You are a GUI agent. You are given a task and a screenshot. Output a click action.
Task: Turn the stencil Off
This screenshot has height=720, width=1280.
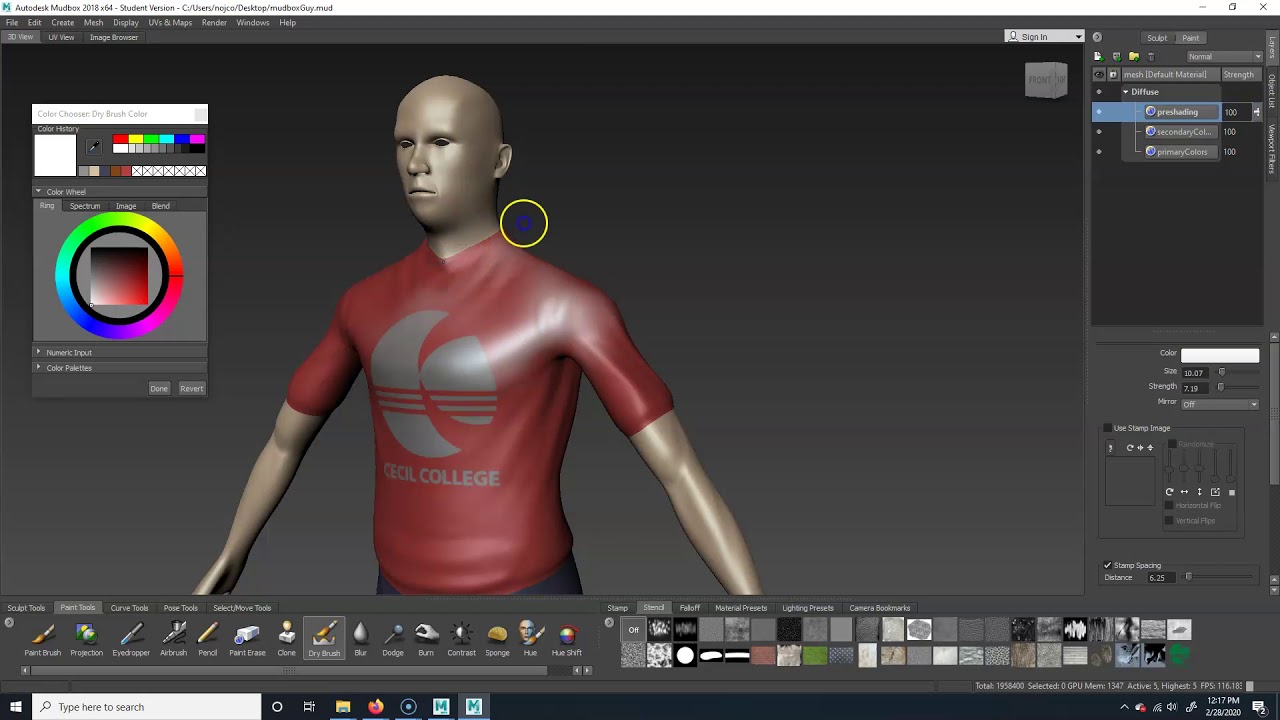pos(633,630)
